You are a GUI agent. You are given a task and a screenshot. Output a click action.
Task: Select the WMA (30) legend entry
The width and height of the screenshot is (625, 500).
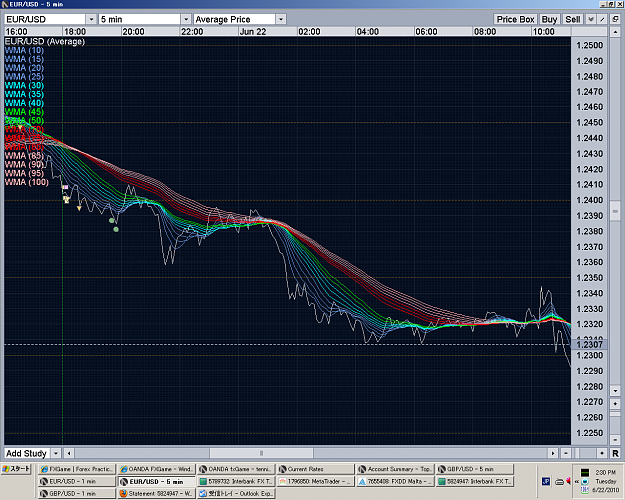coord(24,85)
